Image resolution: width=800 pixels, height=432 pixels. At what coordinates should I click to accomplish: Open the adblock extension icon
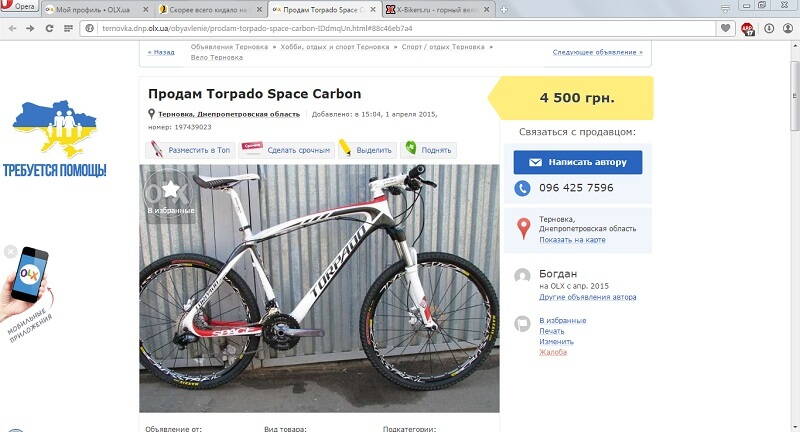point(748,29)
